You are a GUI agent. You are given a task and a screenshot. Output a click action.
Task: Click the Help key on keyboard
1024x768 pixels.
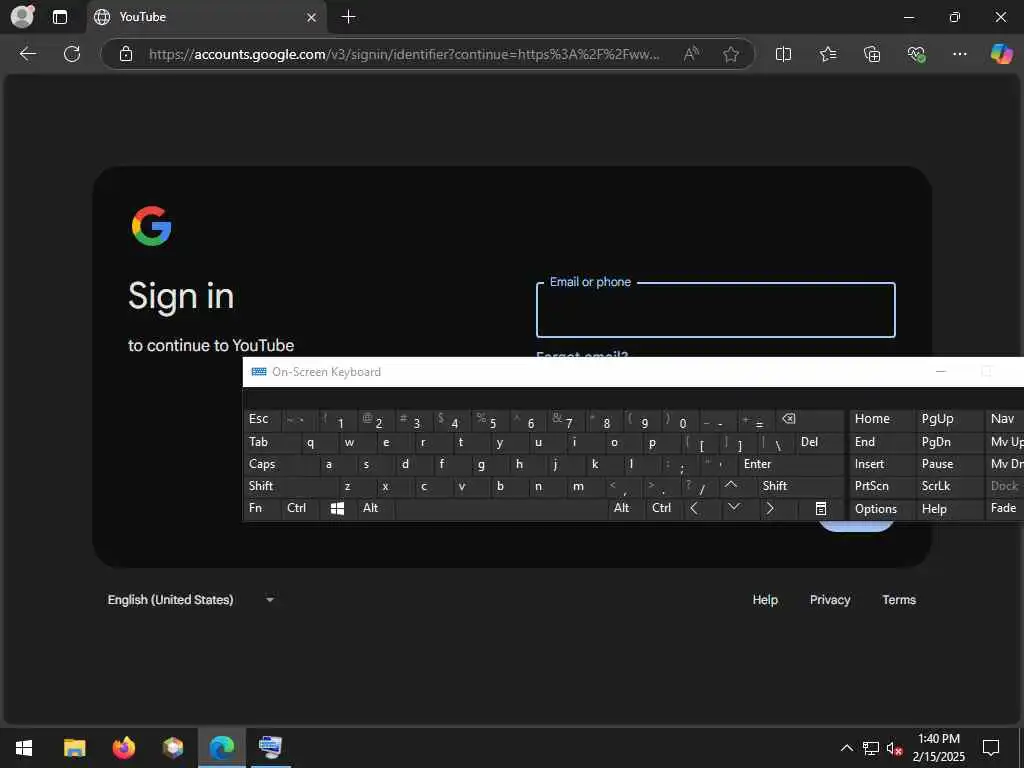click(x=948, y=509)
